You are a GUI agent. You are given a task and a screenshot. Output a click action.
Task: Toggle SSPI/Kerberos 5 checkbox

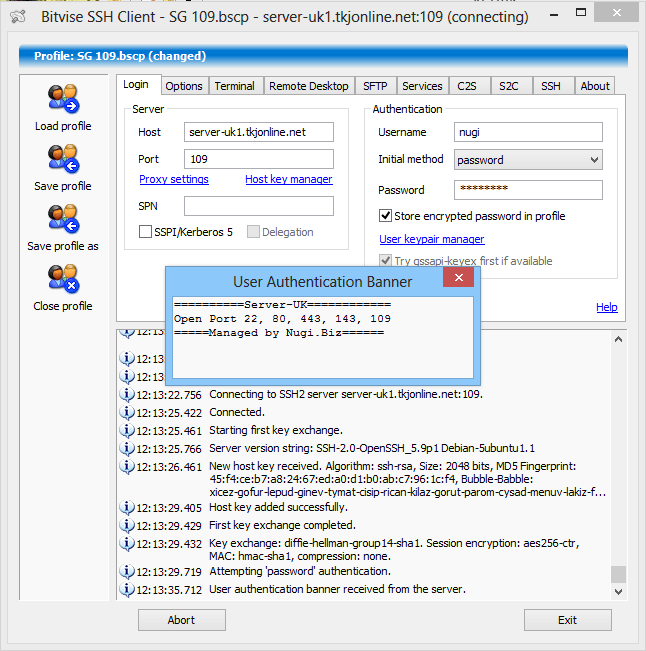point(145,232)
